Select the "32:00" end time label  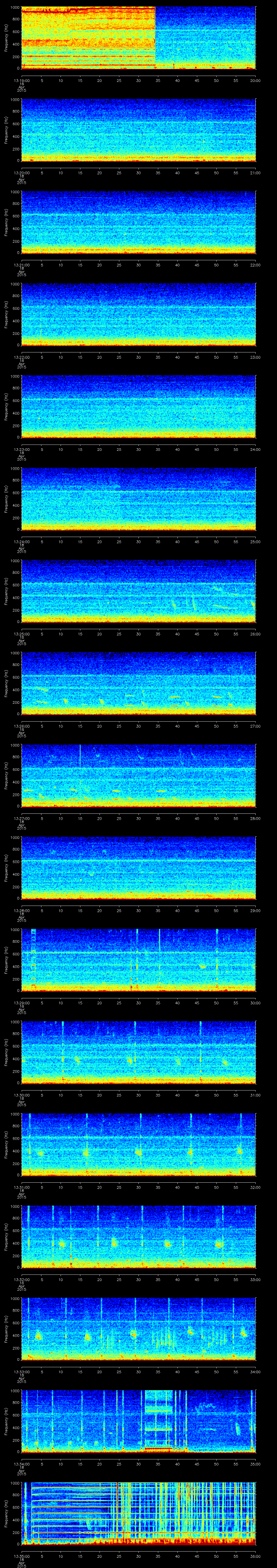[255, 1187]
